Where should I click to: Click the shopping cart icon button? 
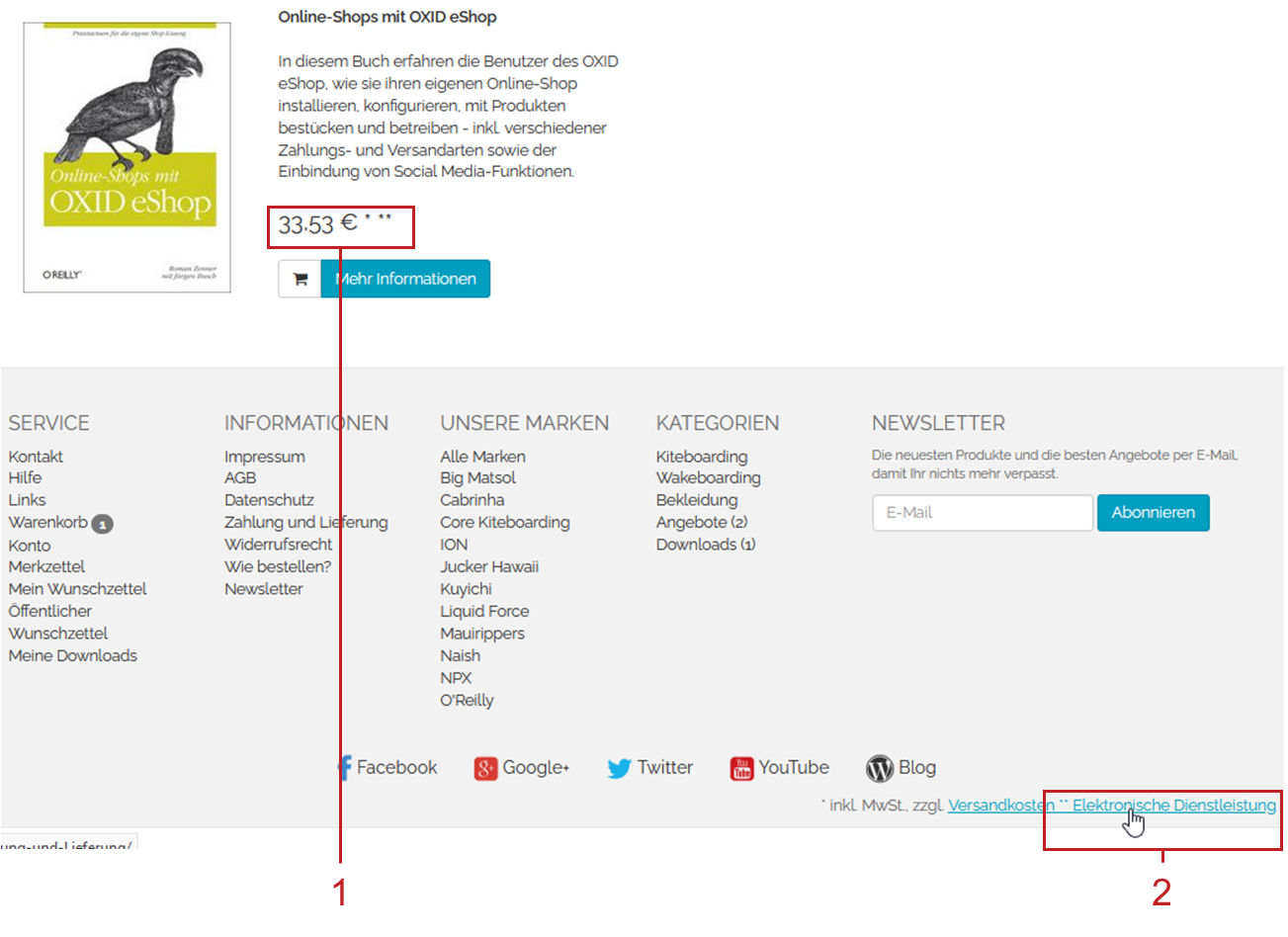[x=300, y=280]
